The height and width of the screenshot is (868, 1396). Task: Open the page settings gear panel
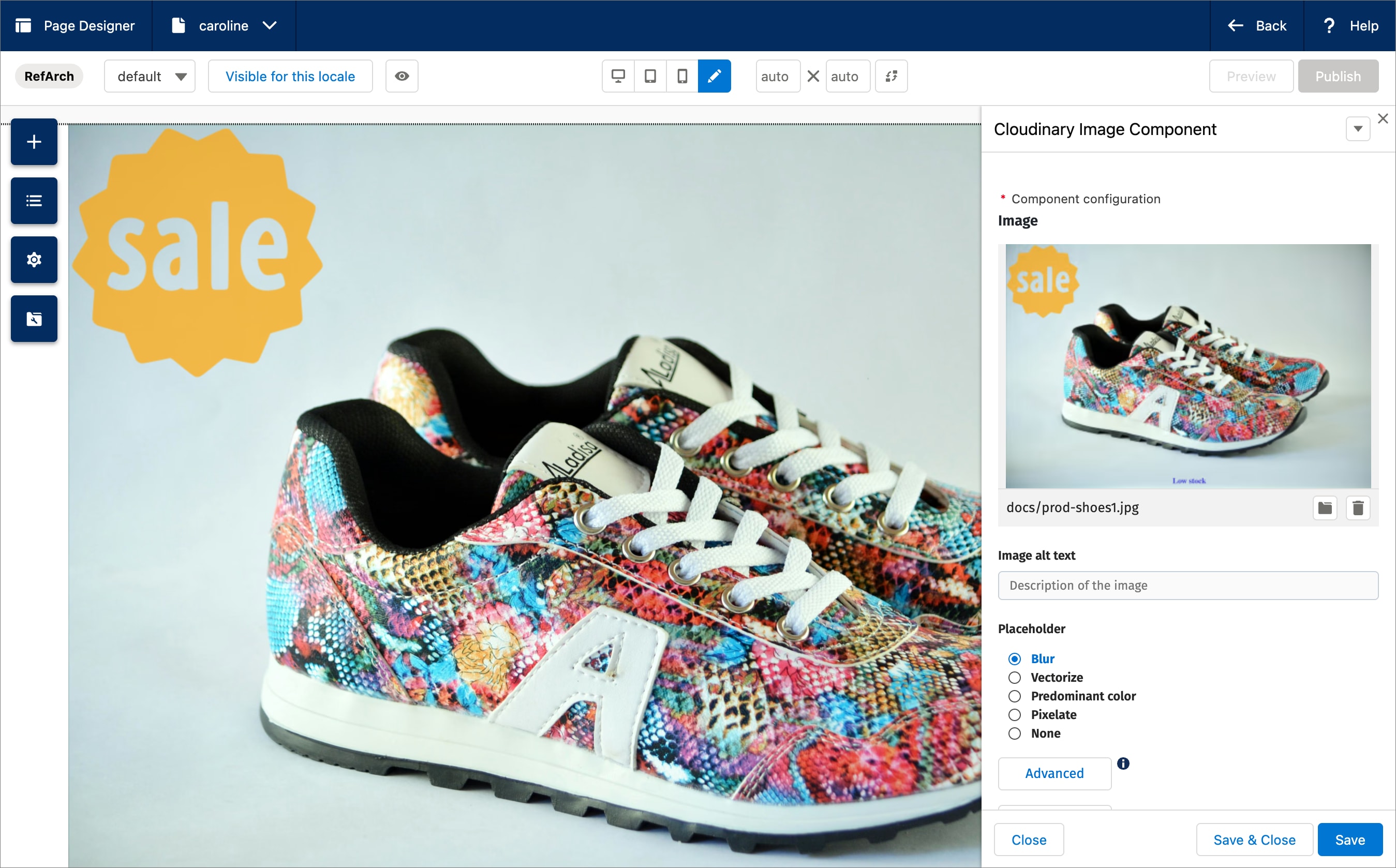pos(33,260)
